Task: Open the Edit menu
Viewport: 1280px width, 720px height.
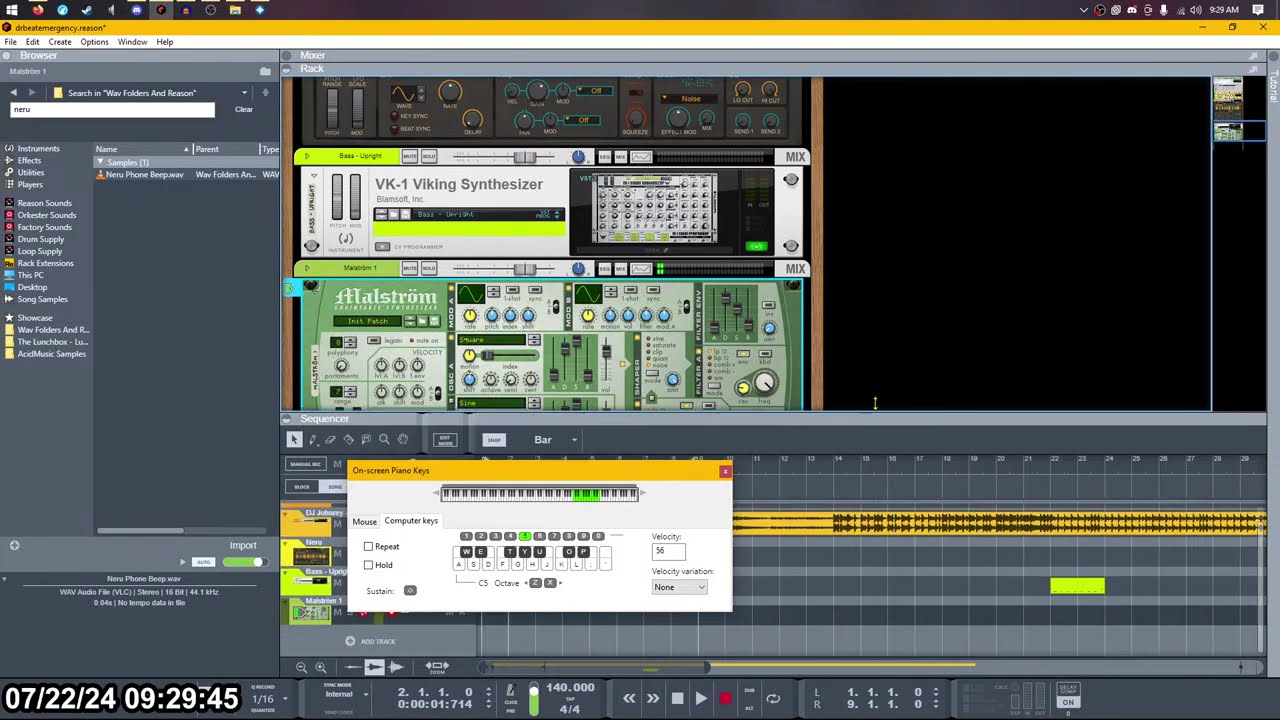Action: pos(33,42)
